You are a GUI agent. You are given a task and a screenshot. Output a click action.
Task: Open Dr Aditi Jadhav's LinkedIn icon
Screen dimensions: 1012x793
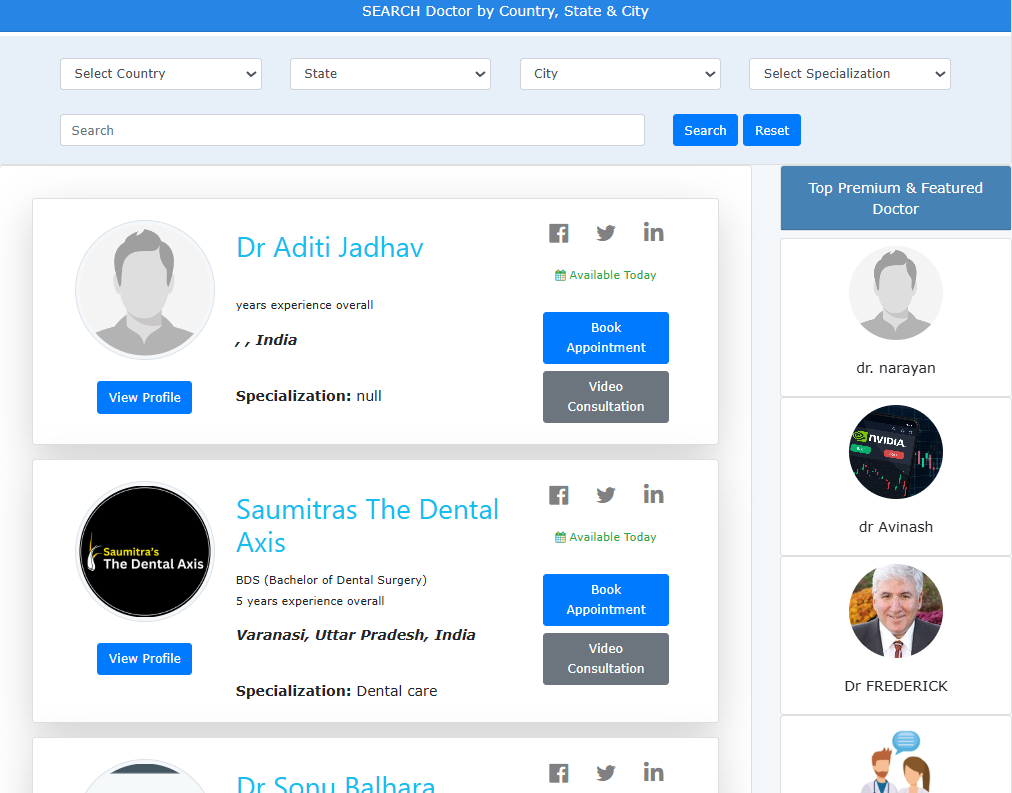pos(653,232)
